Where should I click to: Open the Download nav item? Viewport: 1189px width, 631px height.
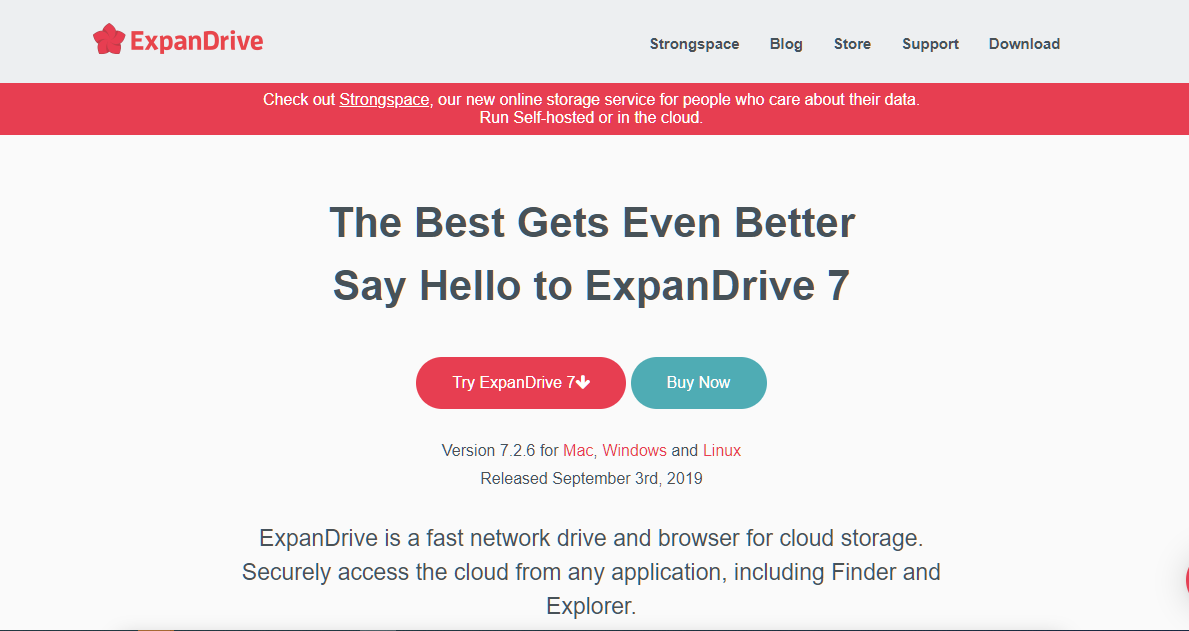coord(1024,44)
